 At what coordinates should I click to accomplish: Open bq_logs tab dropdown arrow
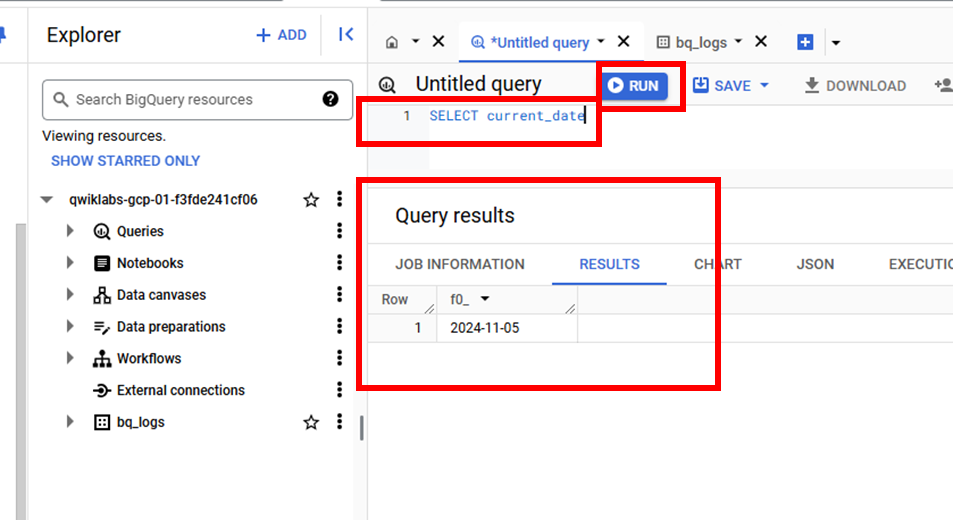point(738,41)
